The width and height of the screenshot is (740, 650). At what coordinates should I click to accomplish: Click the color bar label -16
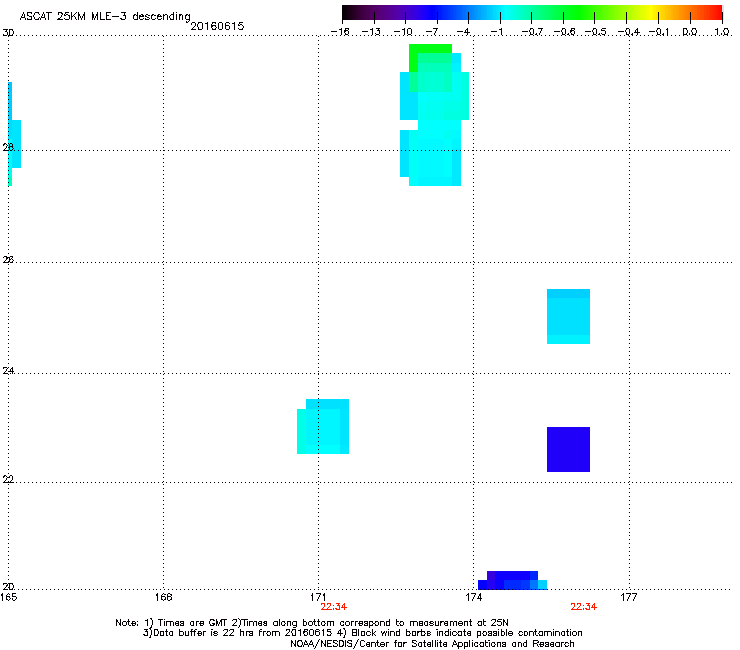click(x=340, y=32)
